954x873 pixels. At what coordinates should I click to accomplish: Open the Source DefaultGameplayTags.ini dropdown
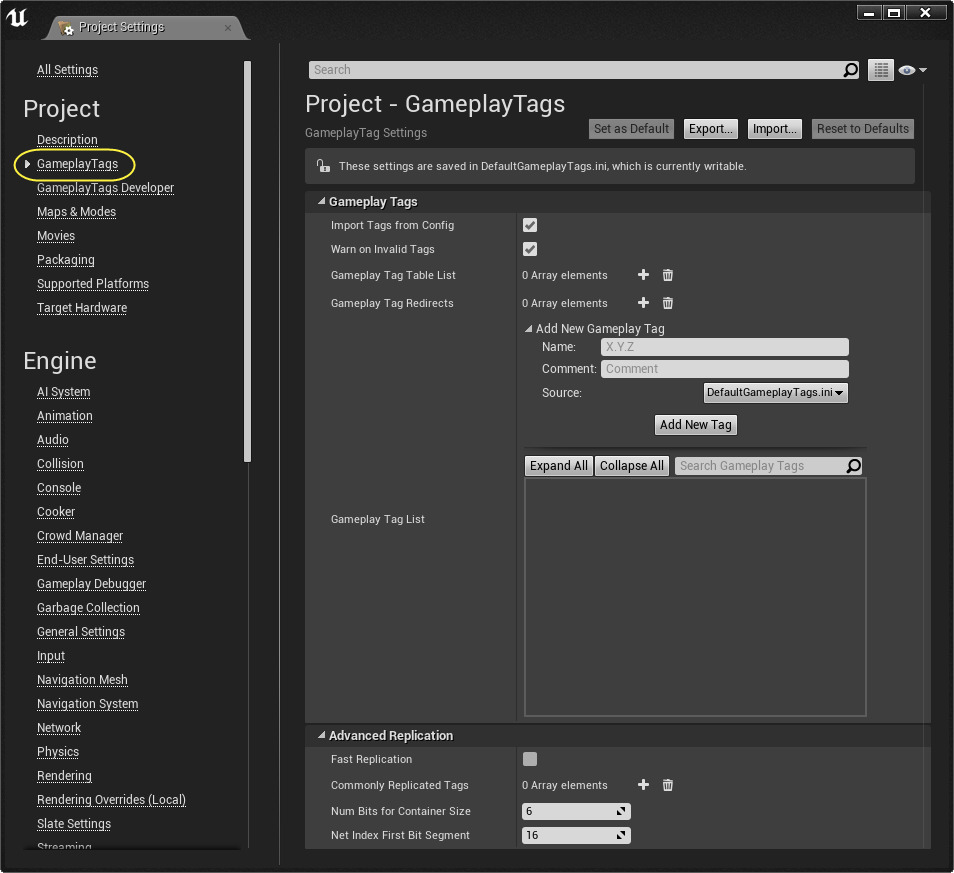pos(775,393)
